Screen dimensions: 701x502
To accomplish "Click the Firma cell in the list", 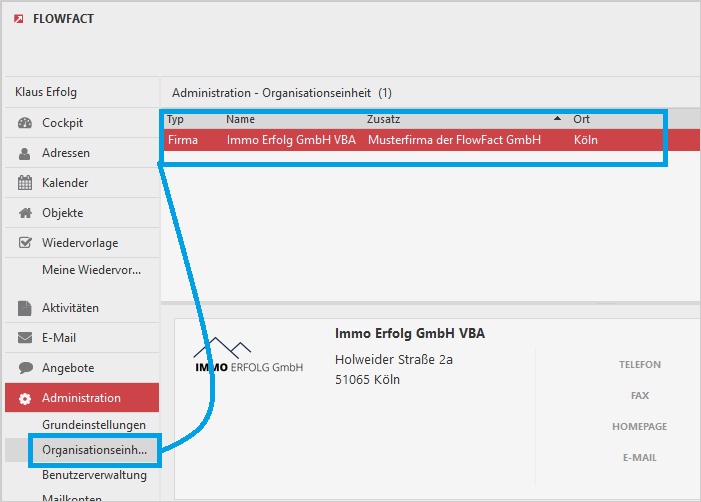I will (x=183, y=140).
